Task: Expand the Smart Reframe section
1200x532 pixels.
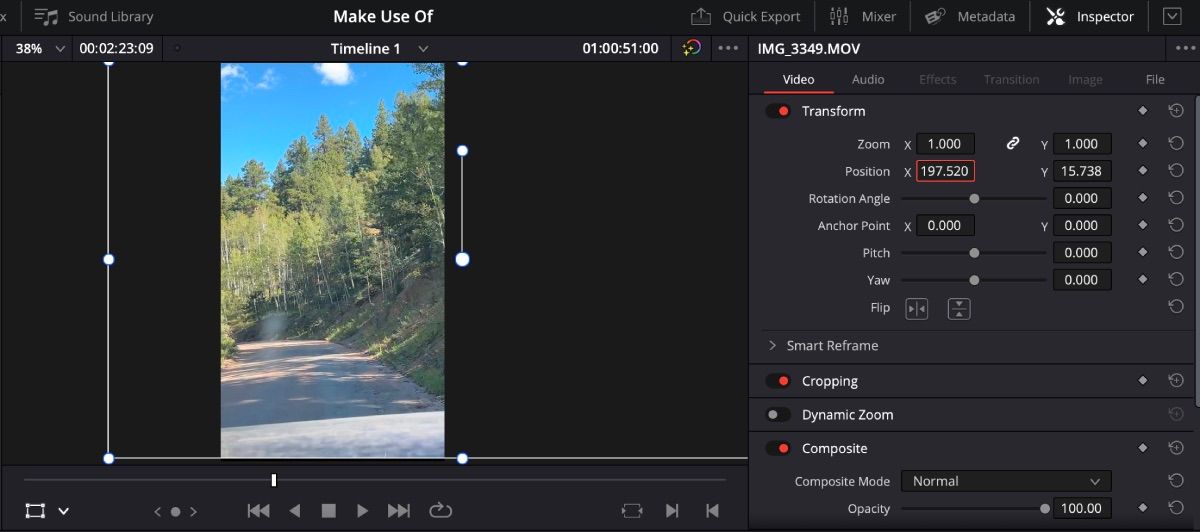Action: point(772,346)
